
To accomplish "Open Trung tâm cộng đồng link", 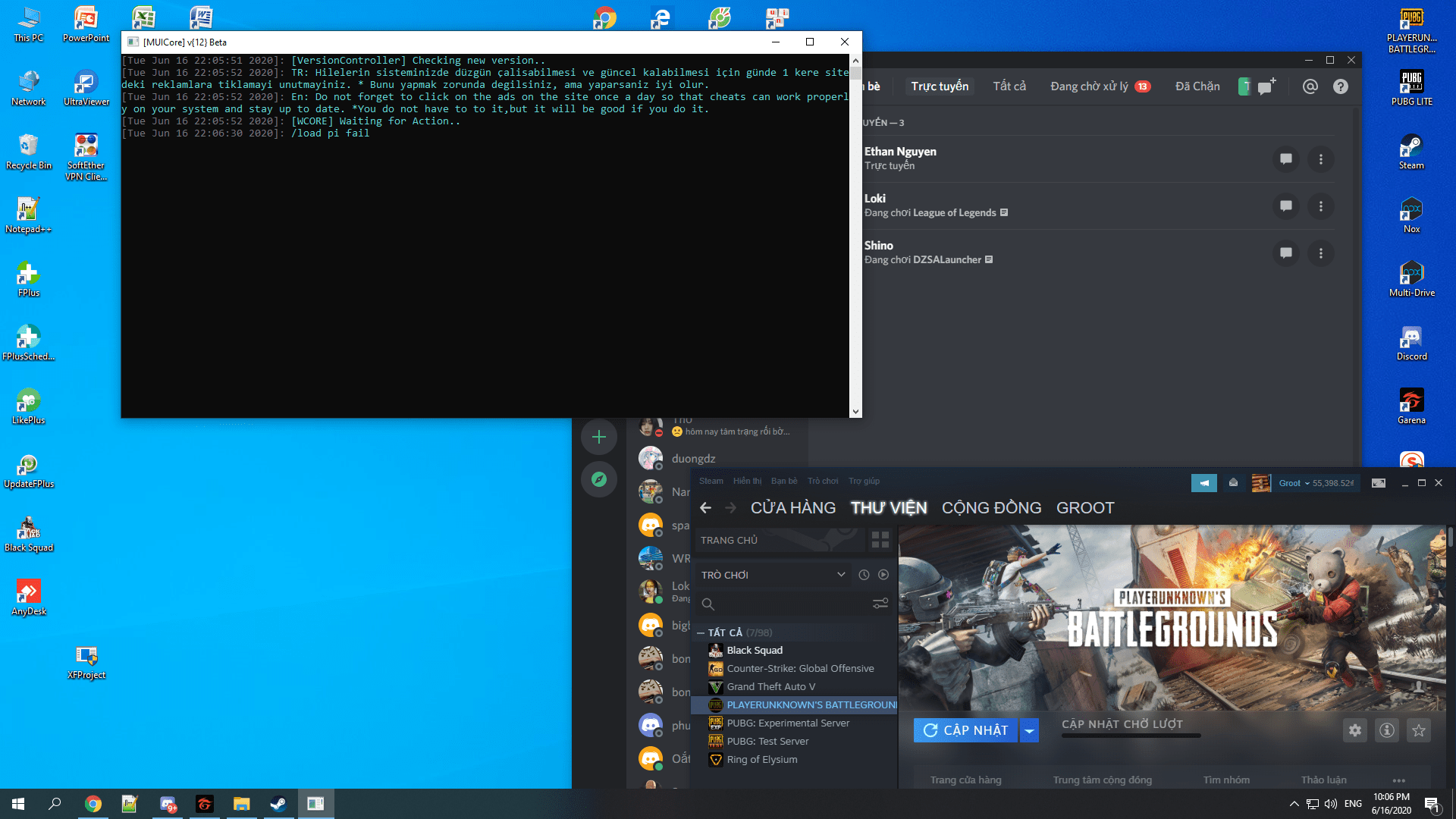I will tap(1102, 780).
